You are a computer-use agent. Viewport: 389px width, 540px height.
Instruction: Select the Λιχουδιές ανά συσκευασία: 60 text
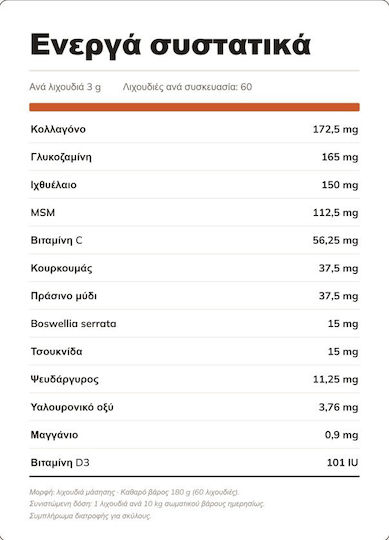click(188, 87)
